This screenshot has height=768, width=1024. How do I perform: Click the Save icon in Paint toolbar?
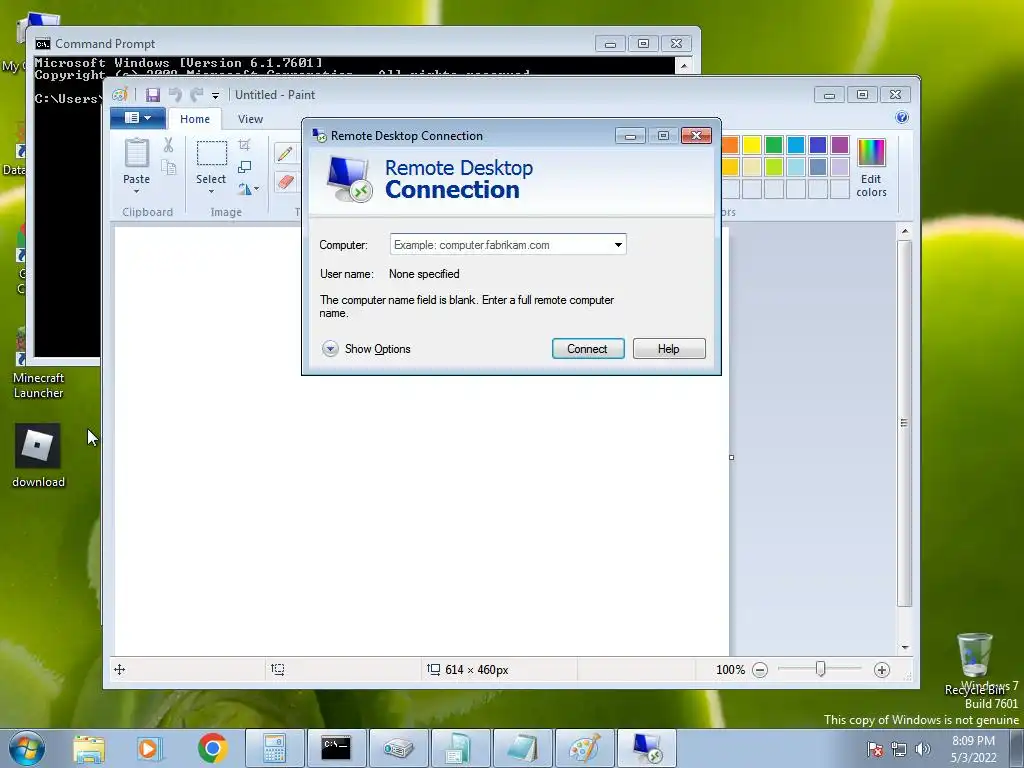point(152,95)
